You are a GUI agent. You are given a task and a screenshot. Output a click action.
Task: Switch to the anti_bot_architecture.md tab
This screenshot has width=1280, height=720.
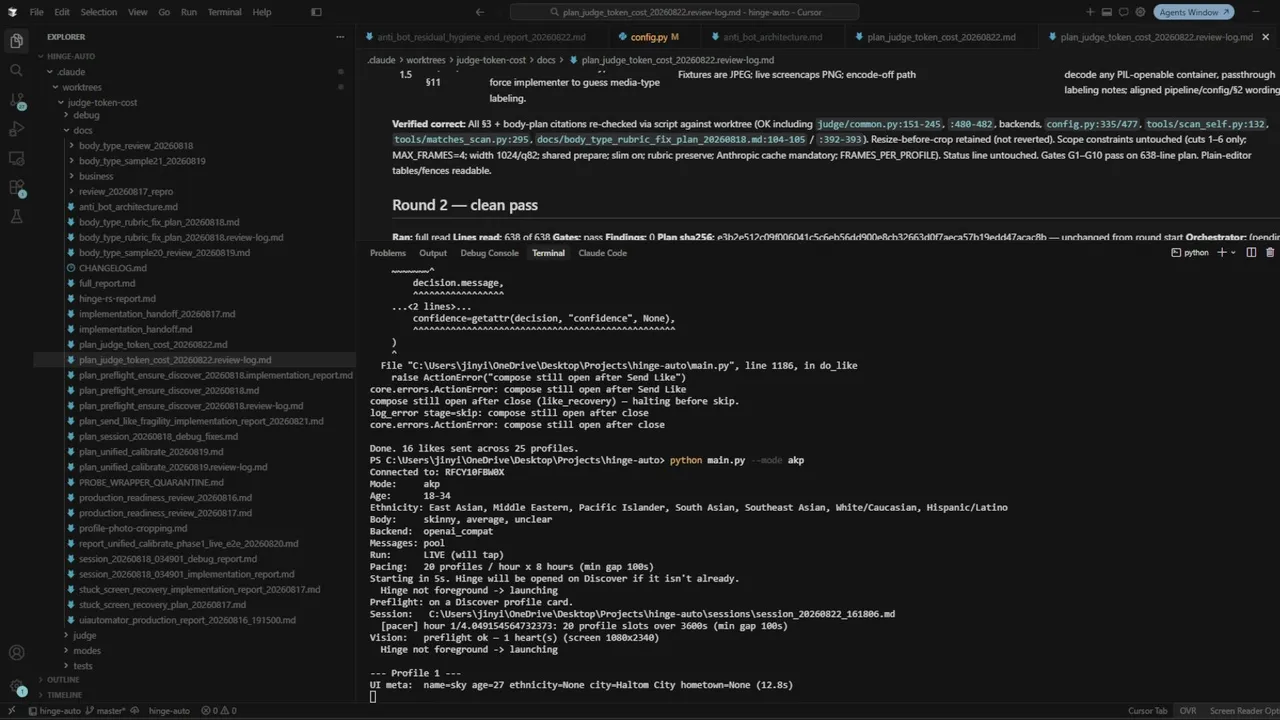(x=772, y=37)
